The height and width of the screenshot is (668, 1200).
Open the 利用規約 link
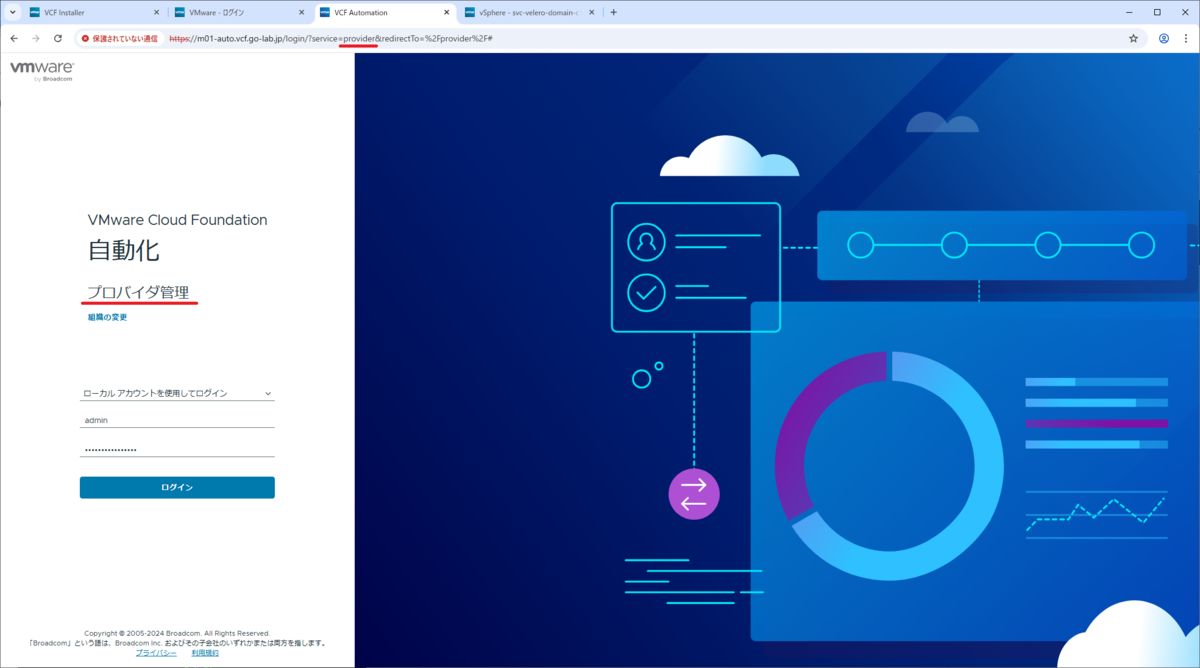click(x=205, y=652)
